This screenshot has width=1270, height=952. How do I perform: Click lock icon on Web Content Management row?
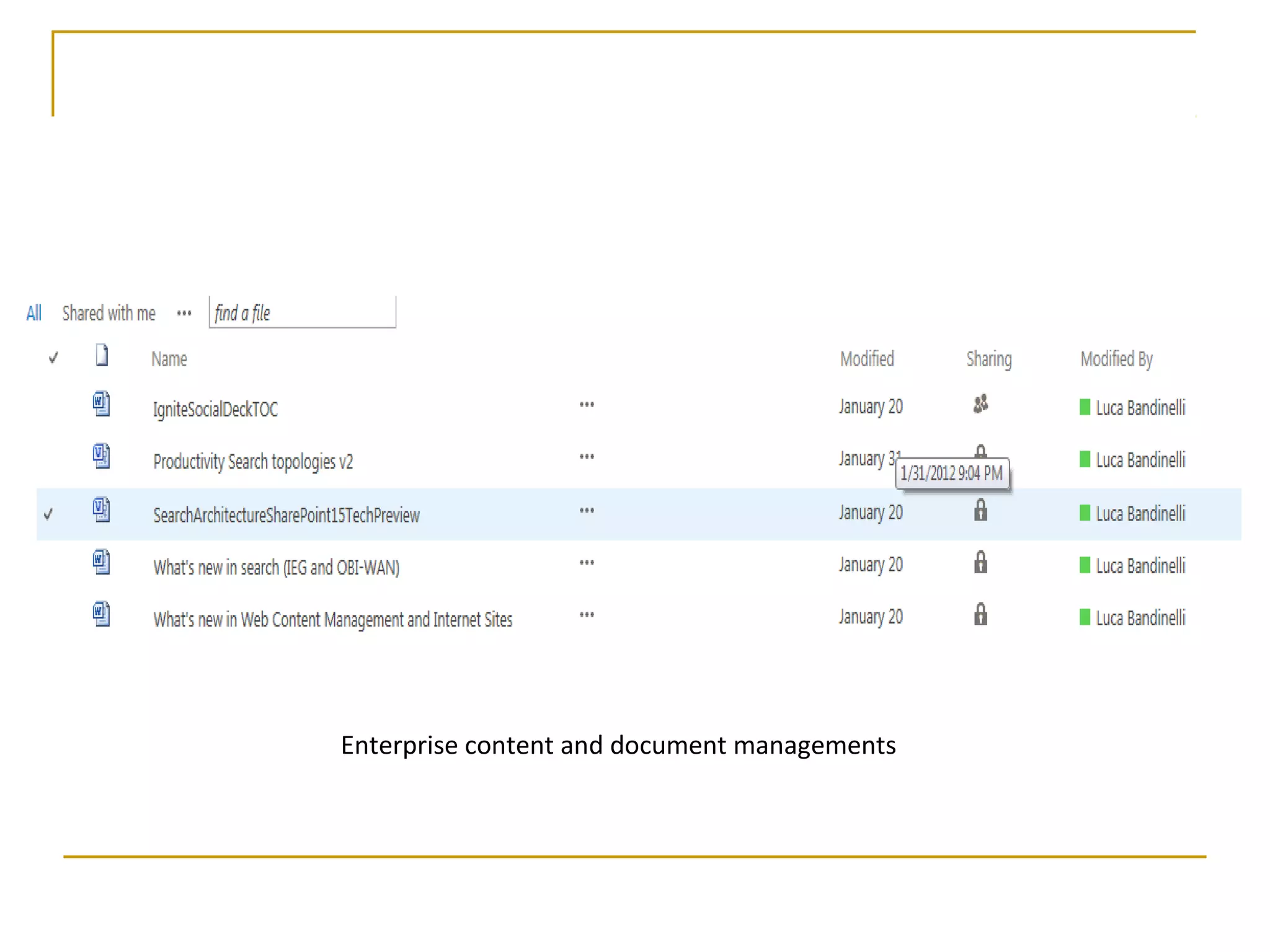980,614
